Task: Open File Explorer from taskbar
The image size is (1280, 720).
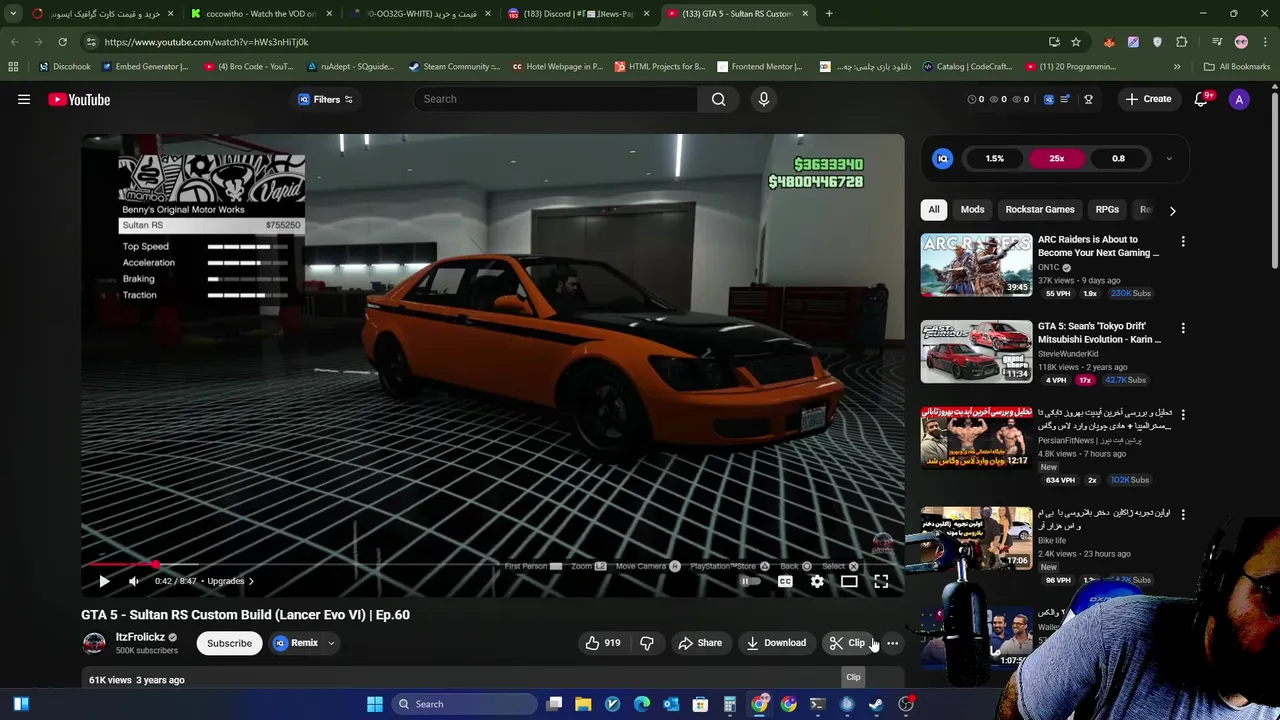Action: pyautogui.click(x=583, y=704)
